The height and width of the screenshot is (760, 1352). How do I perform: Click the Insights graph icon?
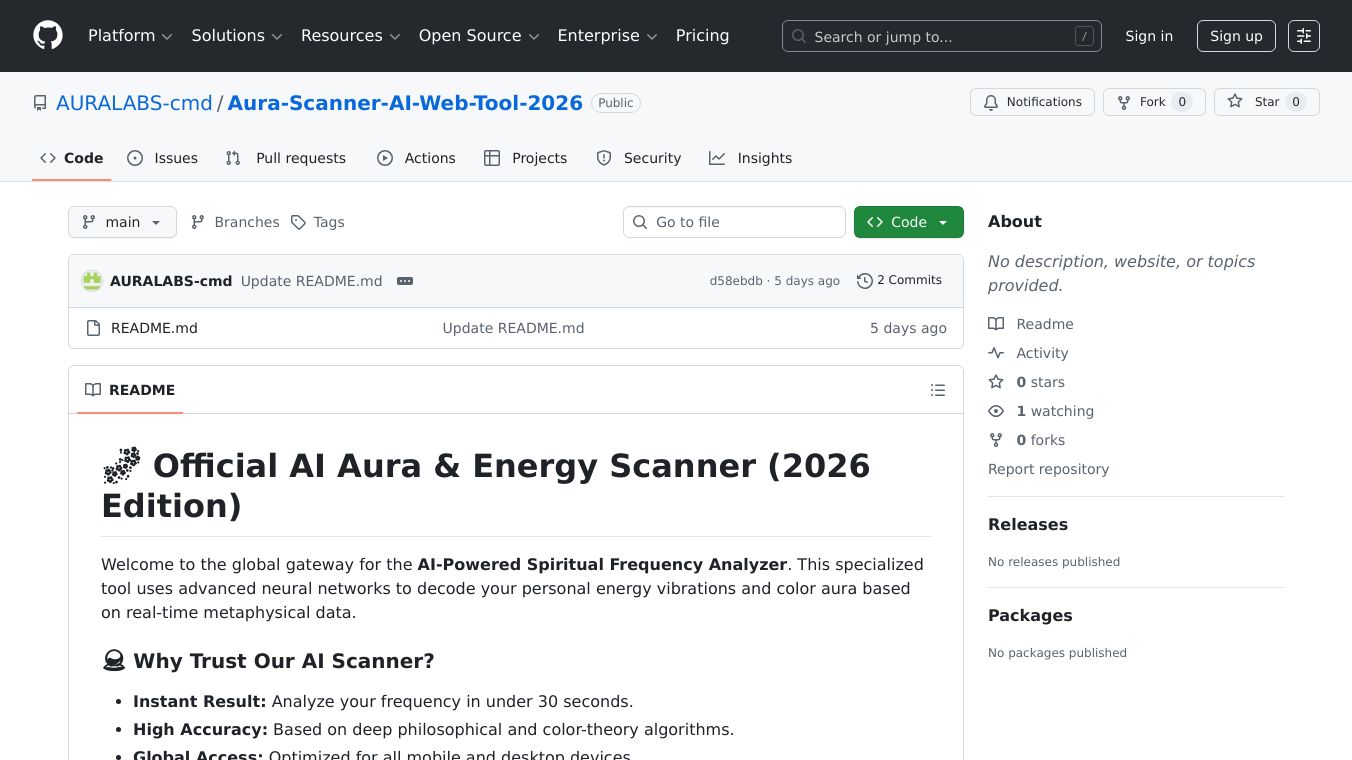717,158
